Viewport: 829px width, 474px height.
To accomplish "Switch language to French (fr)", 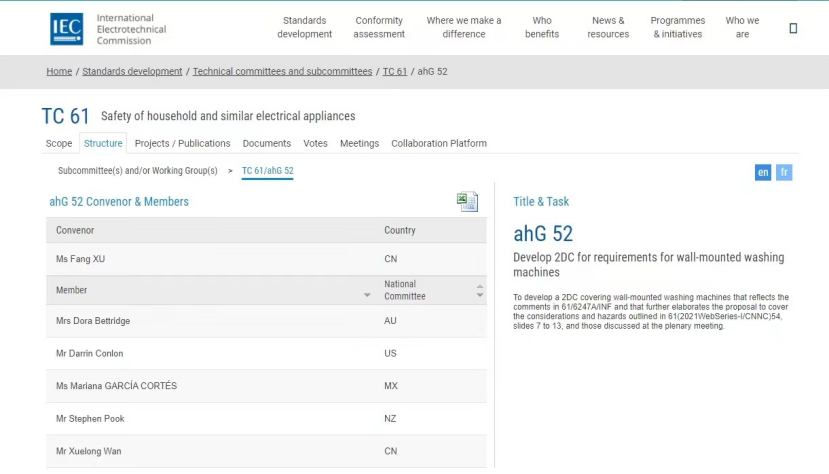I will tap(784, 172).
